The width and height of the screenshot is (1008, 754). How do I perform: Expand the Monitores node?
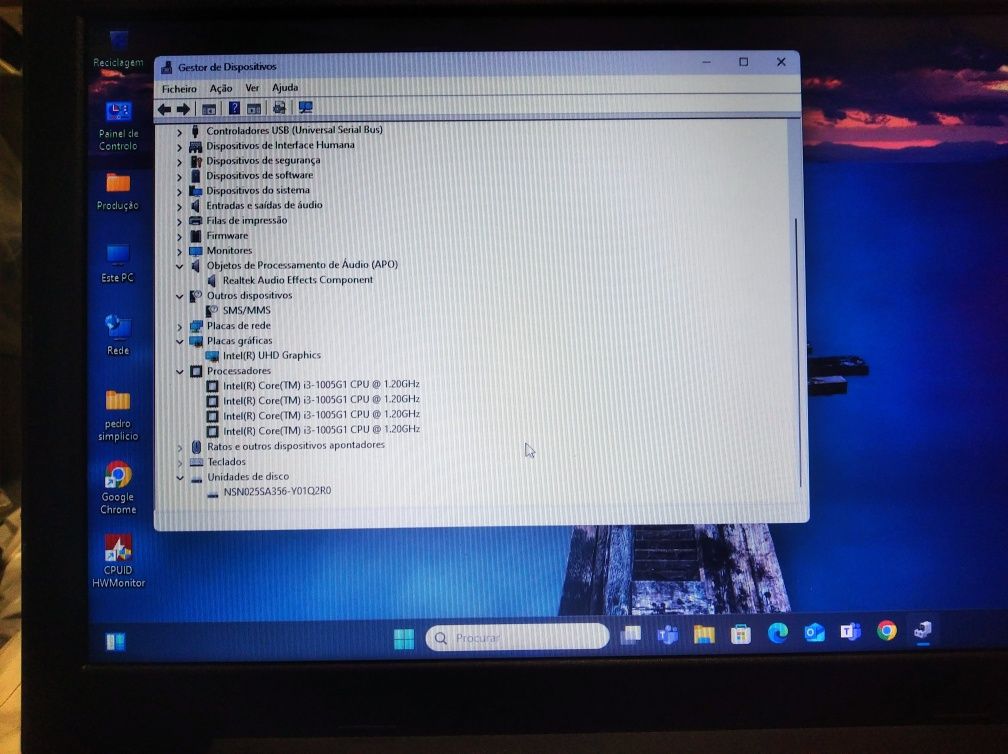(179, 251)
